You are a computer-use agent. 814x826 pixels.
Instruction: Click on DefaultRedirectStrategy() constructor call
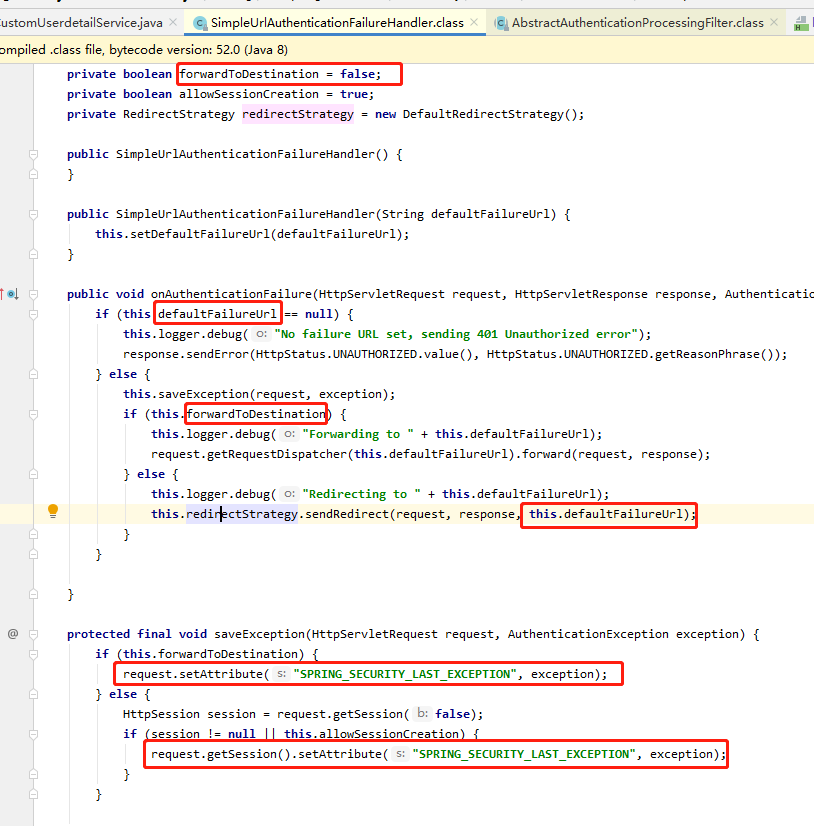click(489, 114)
